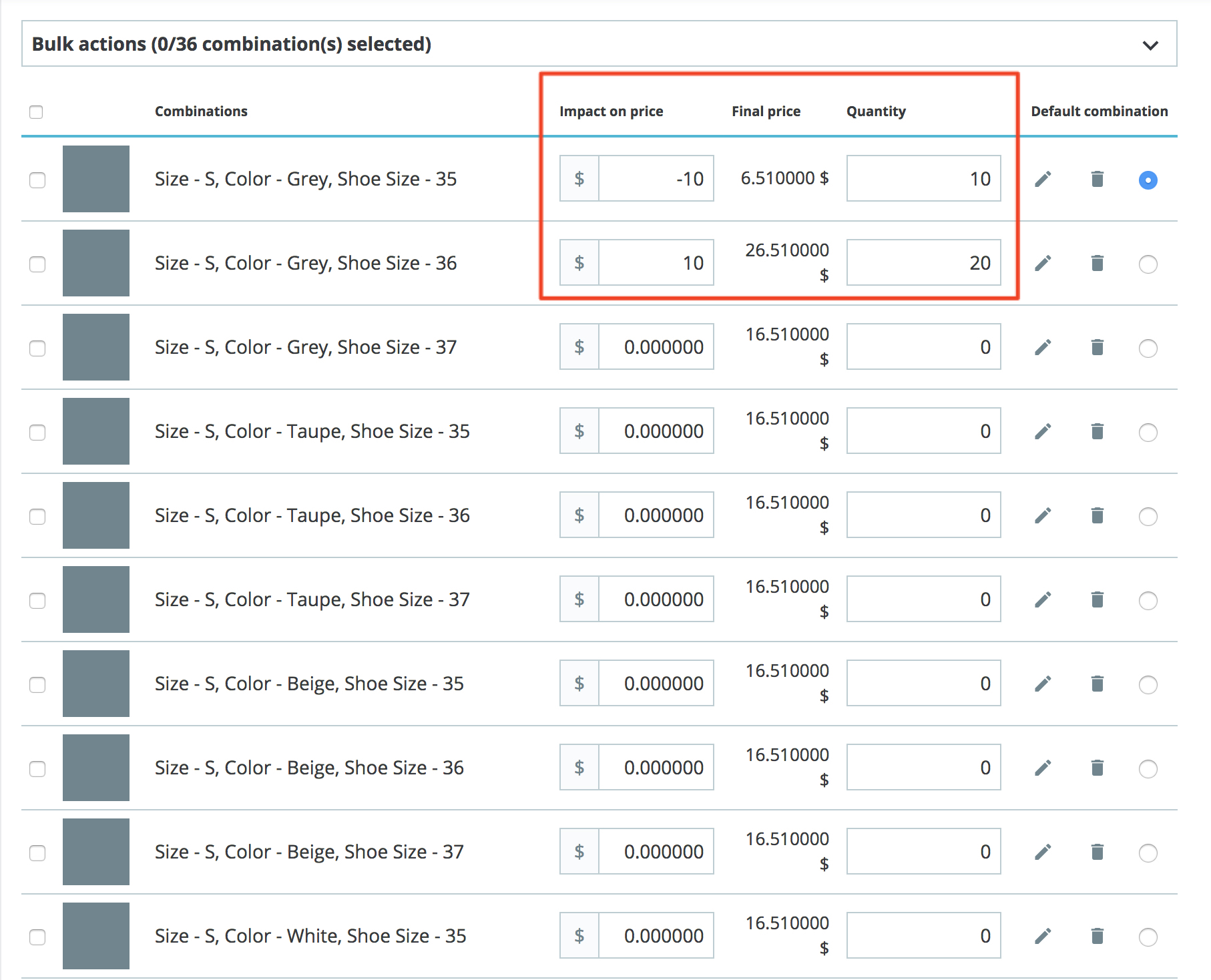Delete the Taupe Shoe Size 35 combination
The height and width of the screenshot is (980, 1211).
[x=1097, y=431]
